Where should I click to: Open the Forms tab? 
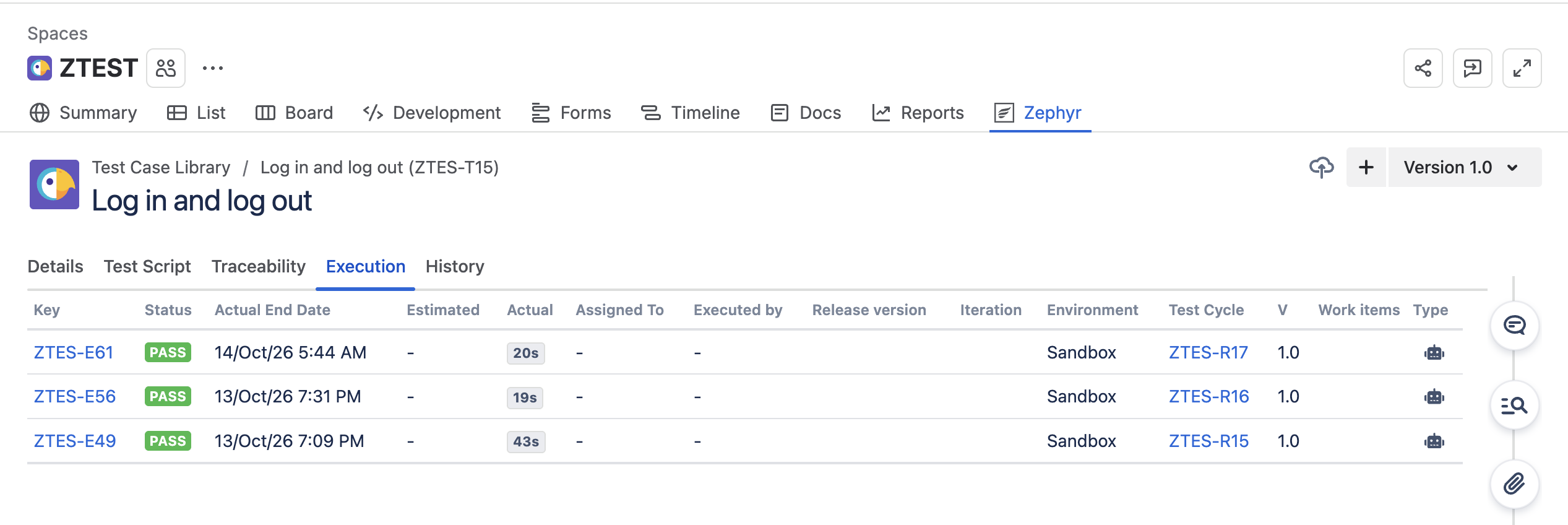[571, 113]
